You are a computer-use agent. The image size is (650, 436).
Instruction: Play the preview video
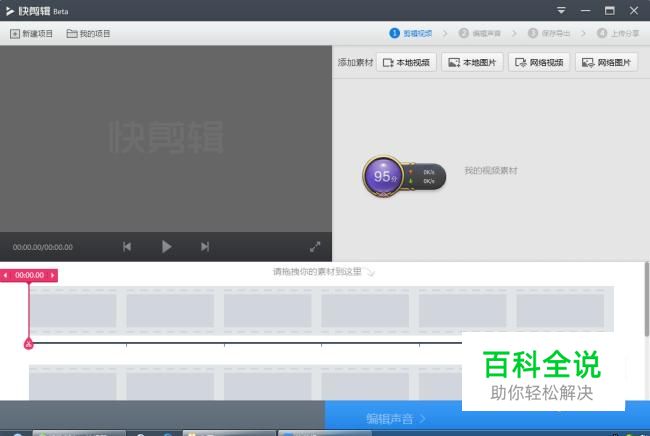tap(166, 247)
